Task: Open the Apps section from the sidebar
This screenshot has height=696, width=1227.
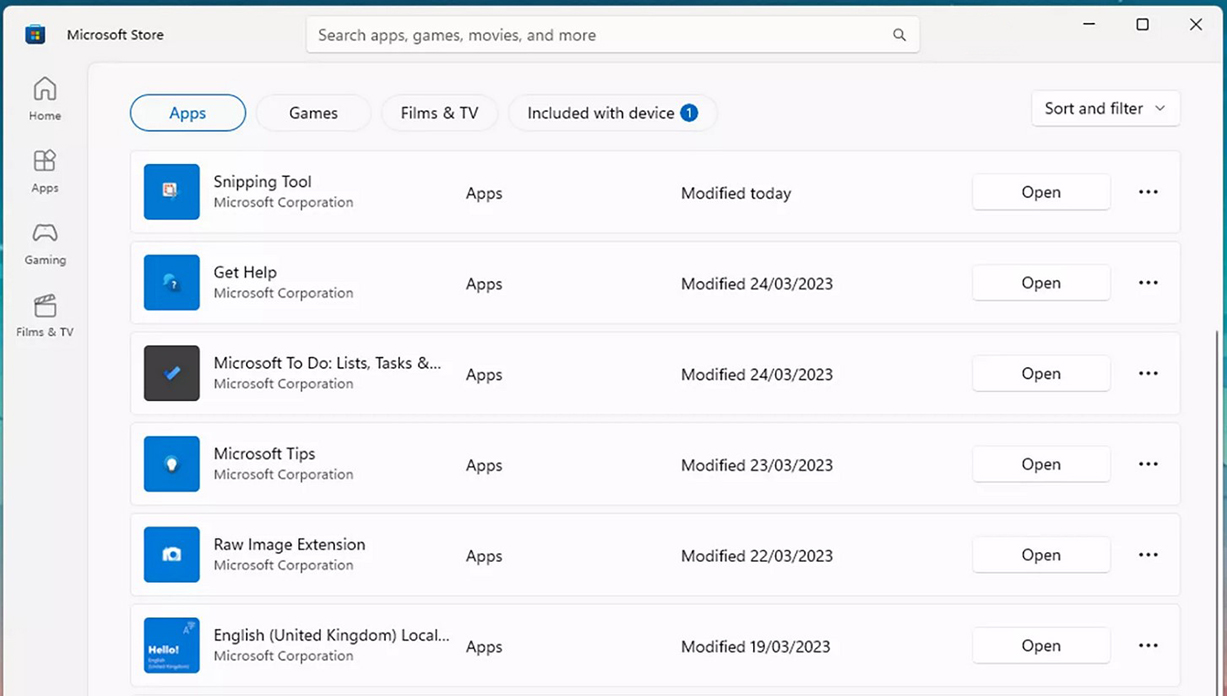Action: point(44,170)
